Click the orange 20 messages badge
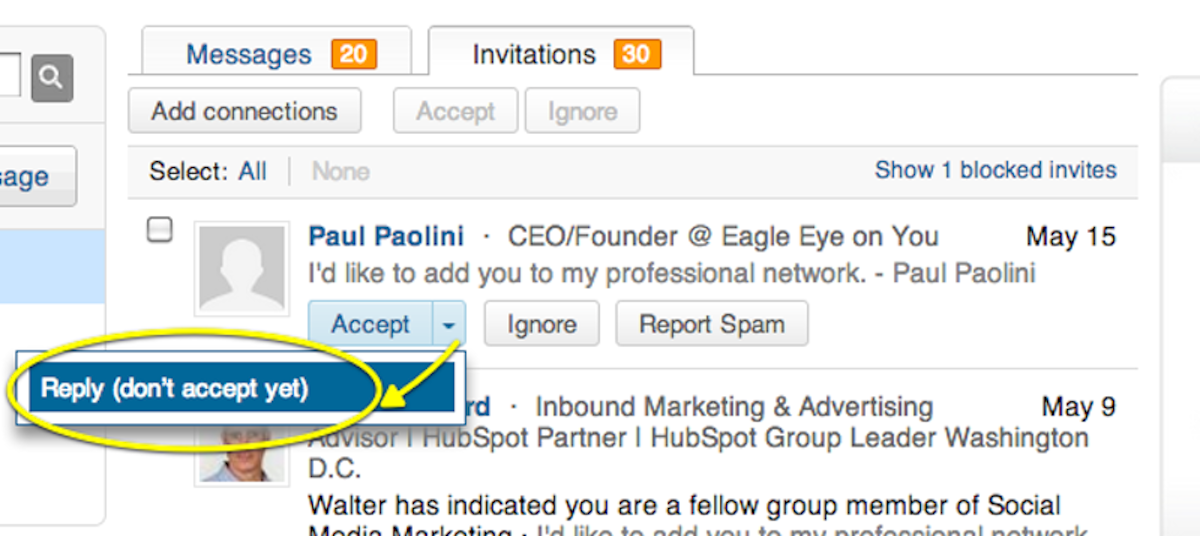Image resolution: width=1200 pixels, height=536 pixels. 353,53
